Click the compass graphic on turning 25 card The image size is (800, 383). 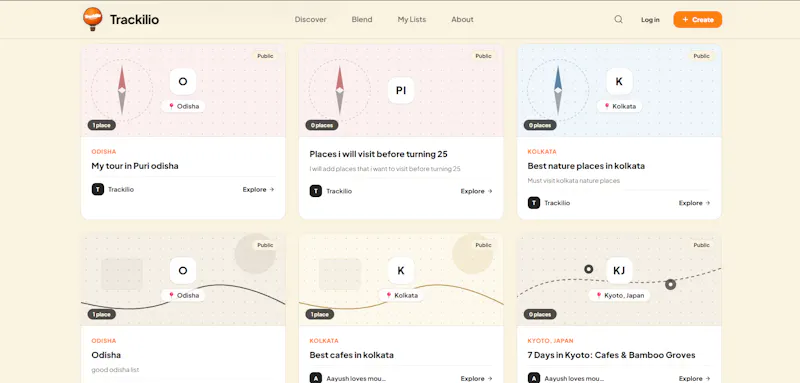click(340, 90)
